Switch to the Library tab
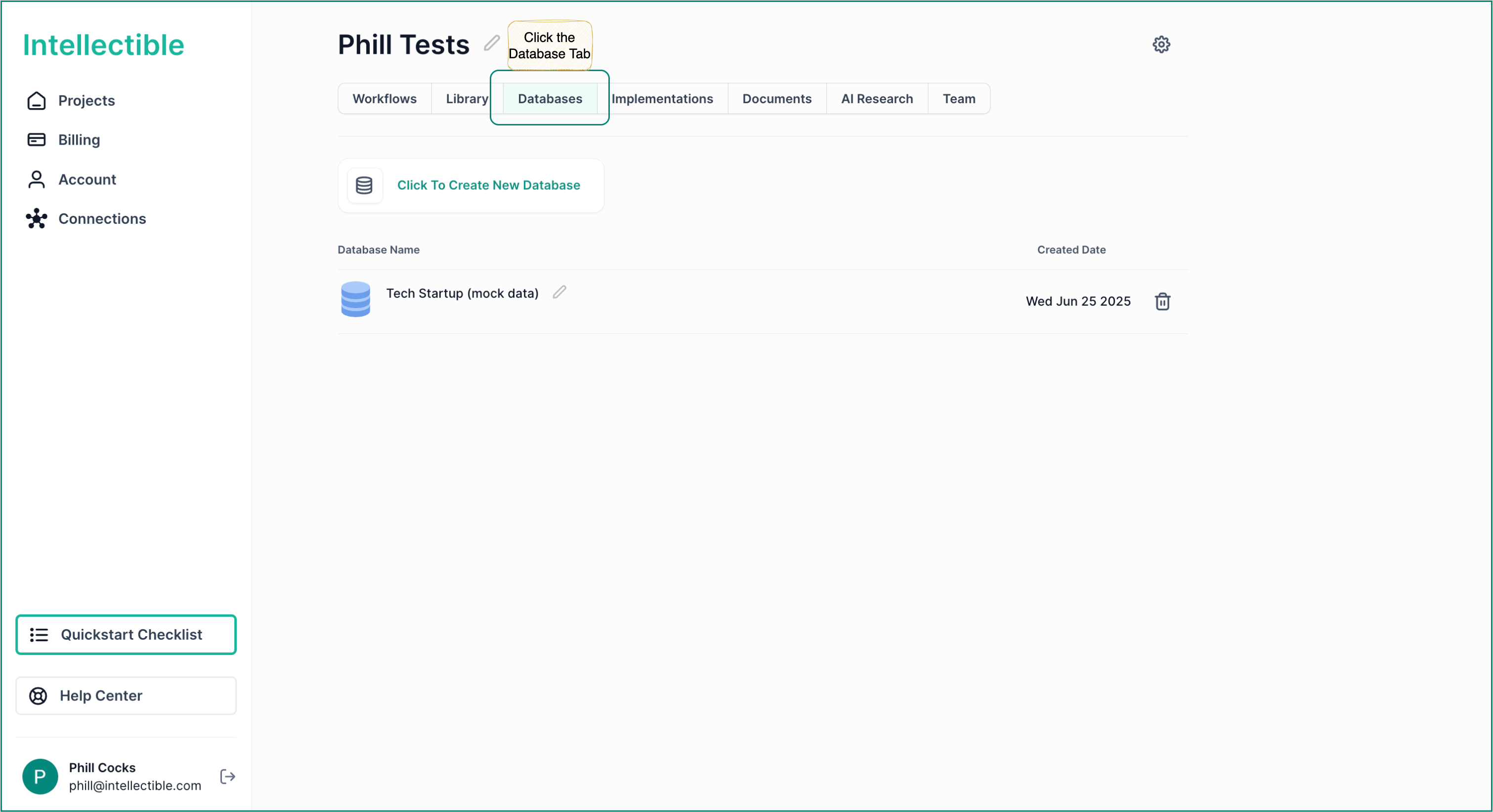Screen dimensions: 1493x812 [x=466, y=98]
